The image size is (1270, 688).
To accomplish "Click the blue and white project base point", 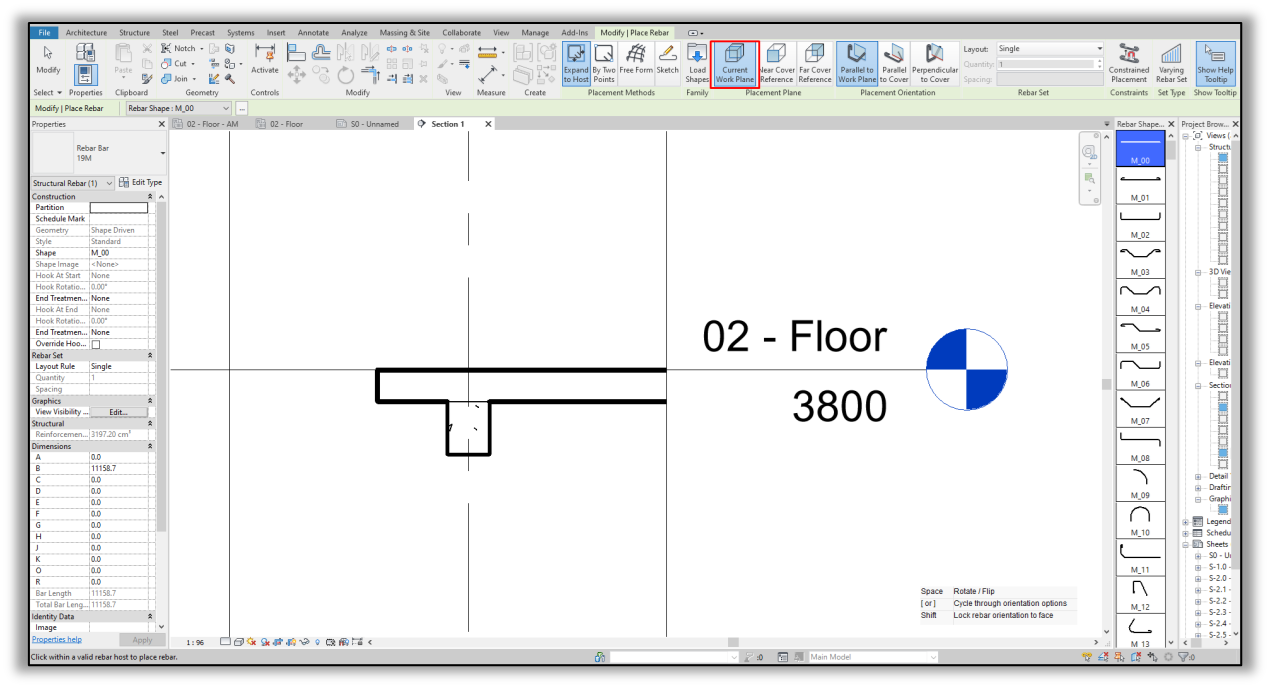I will coord(966,369).
